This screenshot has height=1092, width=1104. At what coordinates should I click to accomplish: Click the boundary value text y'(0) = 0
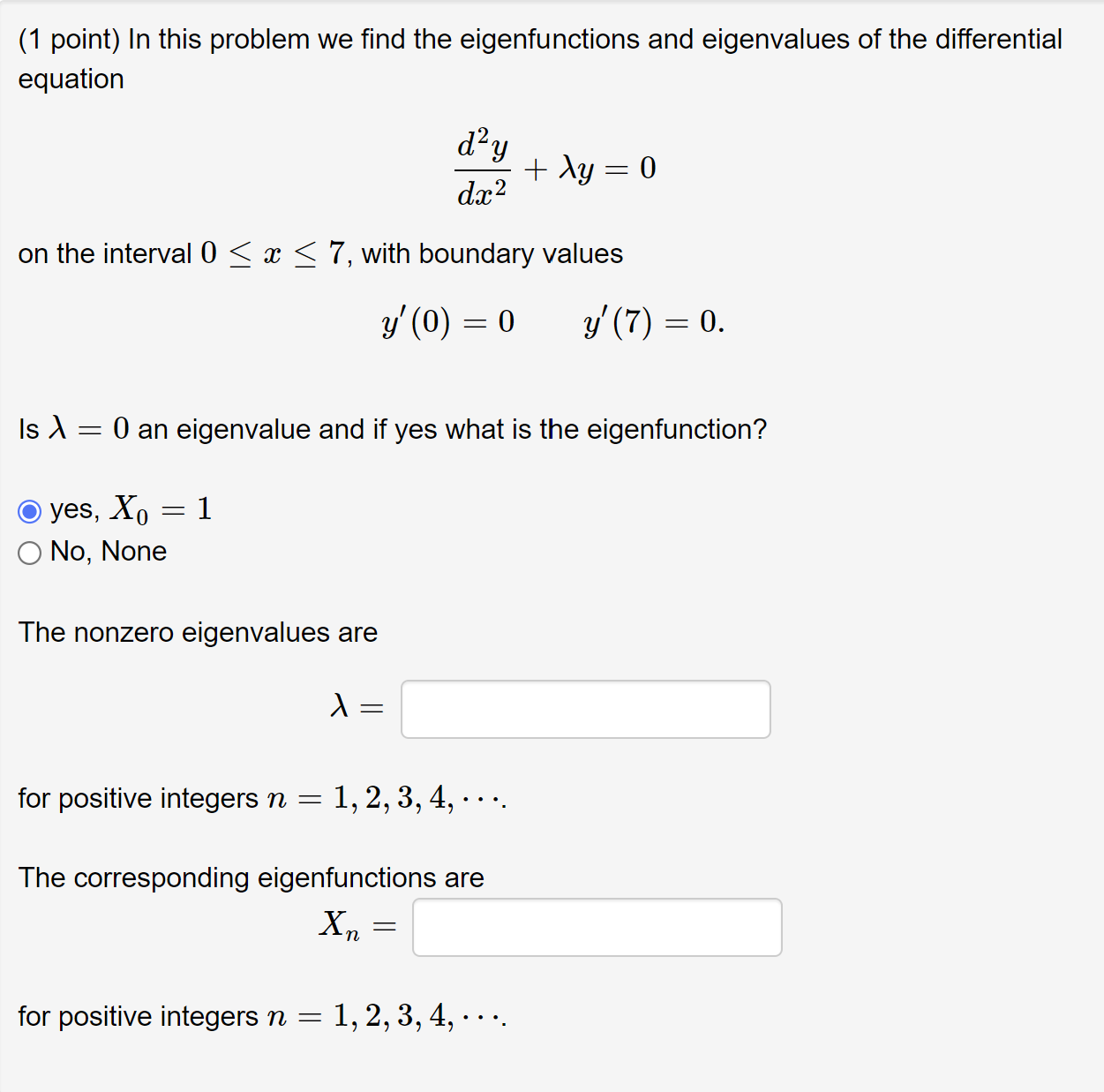[x=447, y=322]
